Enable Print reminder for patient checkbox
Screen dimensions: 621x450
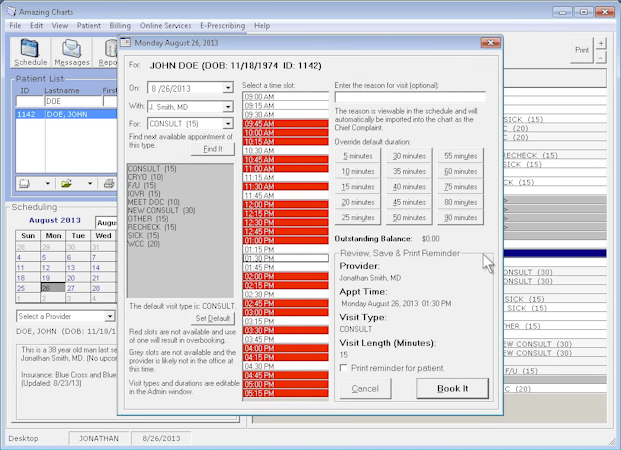point(343,368)
